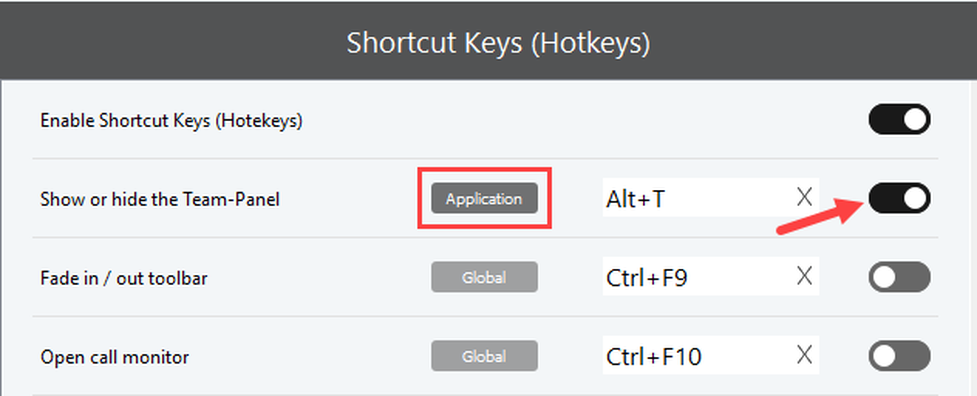The image size is (977, 396).
Task: Click the Application scope button for Team-Panel
Action: pyautogui.click(x=484, y=199)
